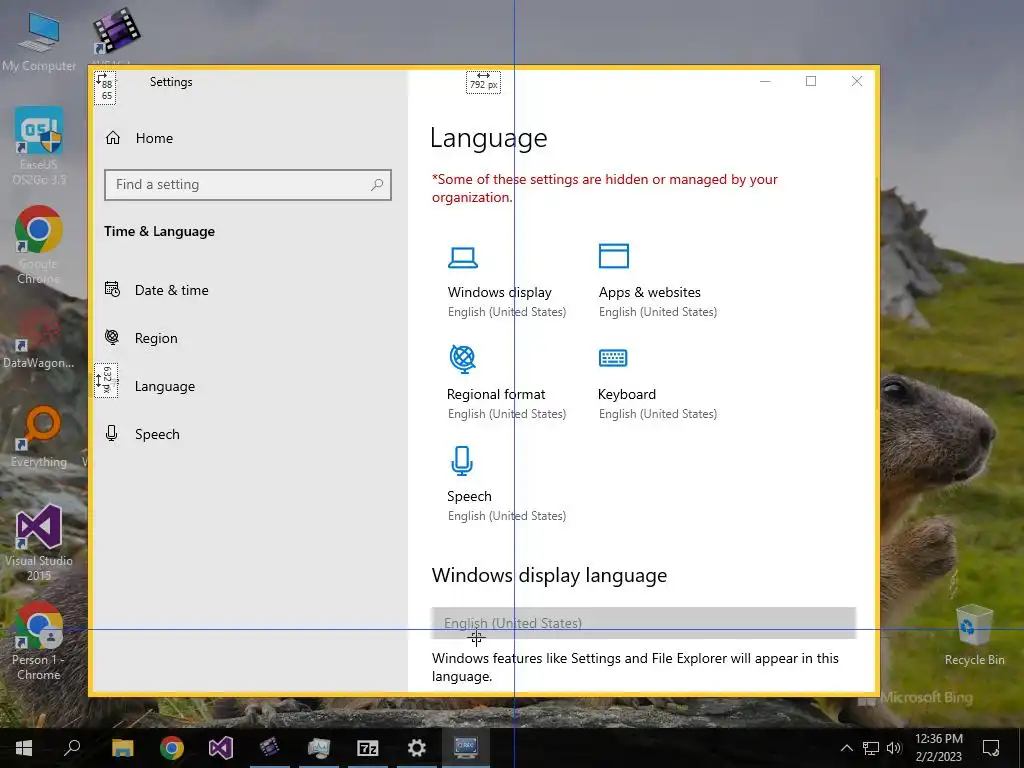This screenshot has width=1024, height=768.
Task: Select Language in the sidebar
Action: pos(165,387)
